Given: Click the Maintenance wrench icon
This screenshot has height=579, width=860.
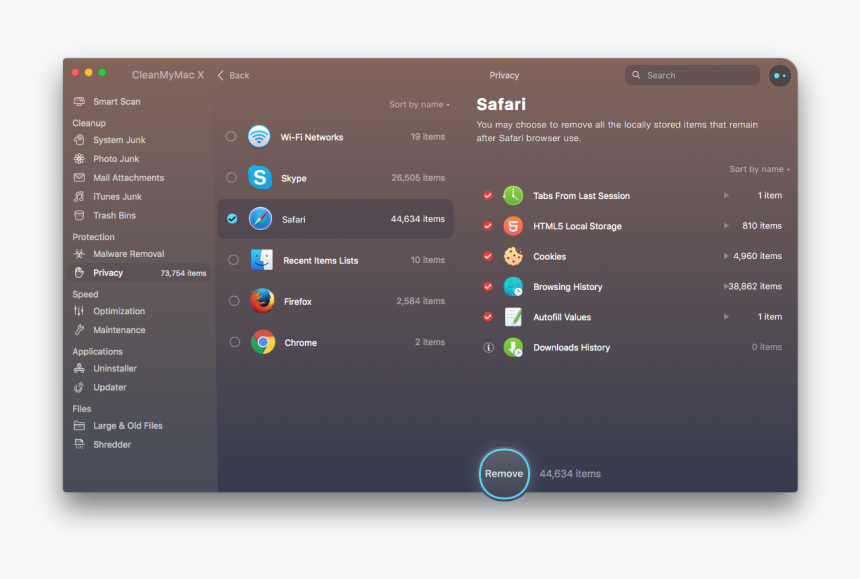Looking at the screenshot, I should pyautogui.click(x=80, y=330).
